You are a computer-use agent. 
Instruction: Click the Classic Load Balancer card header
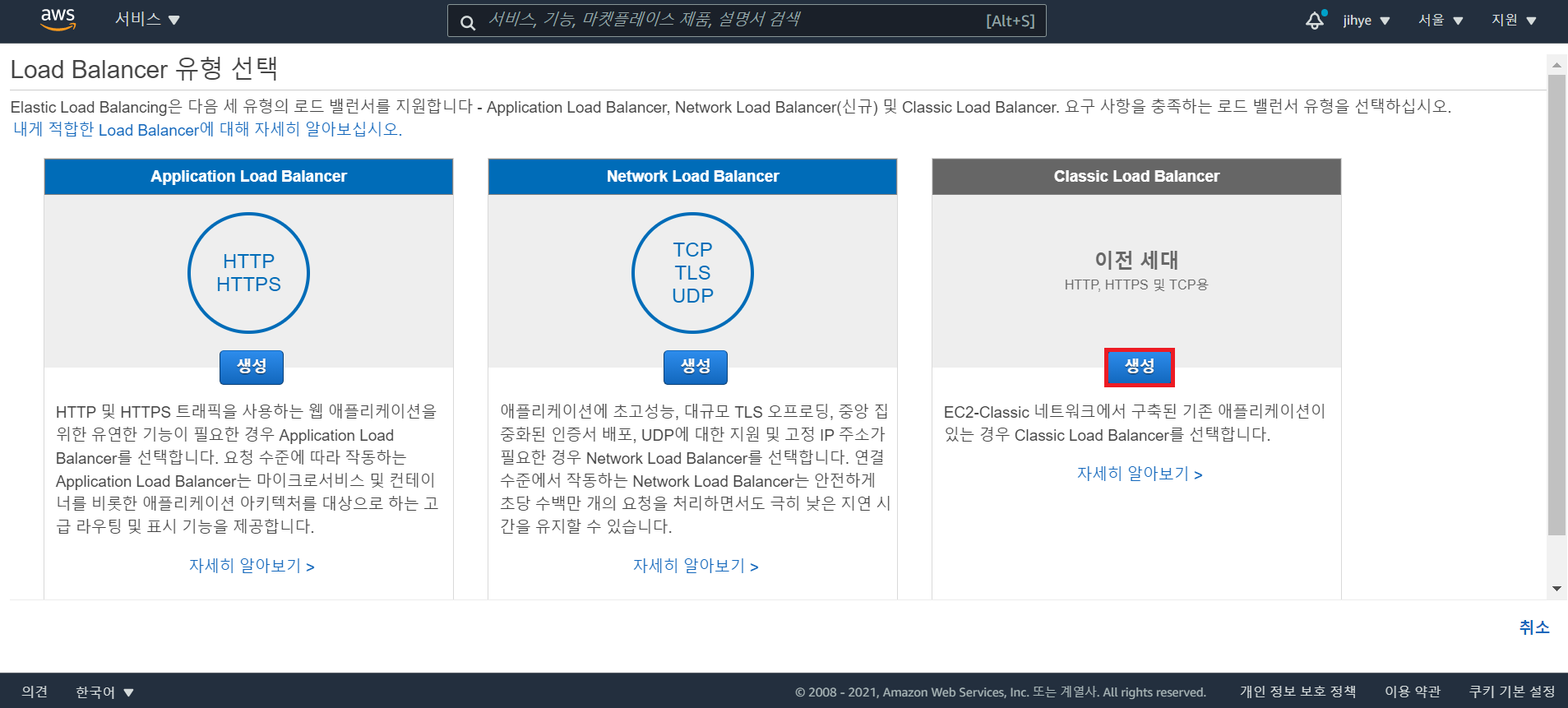click(1136, 176)
